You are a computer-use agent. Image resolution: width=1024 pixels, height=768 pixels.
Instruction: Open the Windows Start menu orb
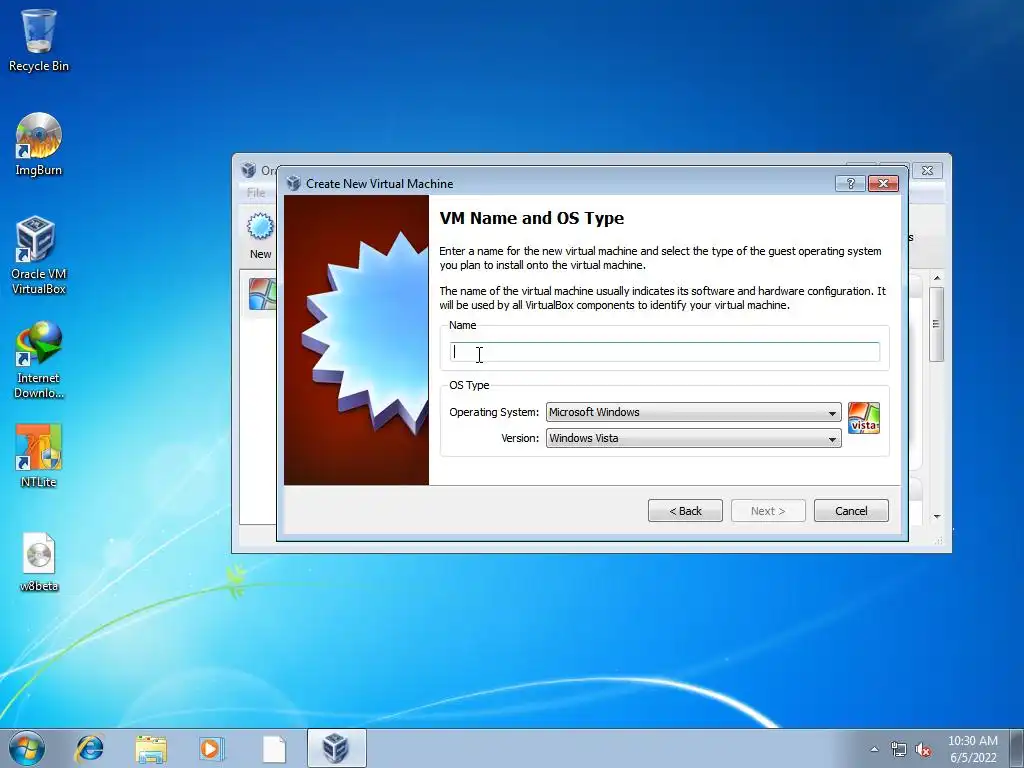coord(27,748)
